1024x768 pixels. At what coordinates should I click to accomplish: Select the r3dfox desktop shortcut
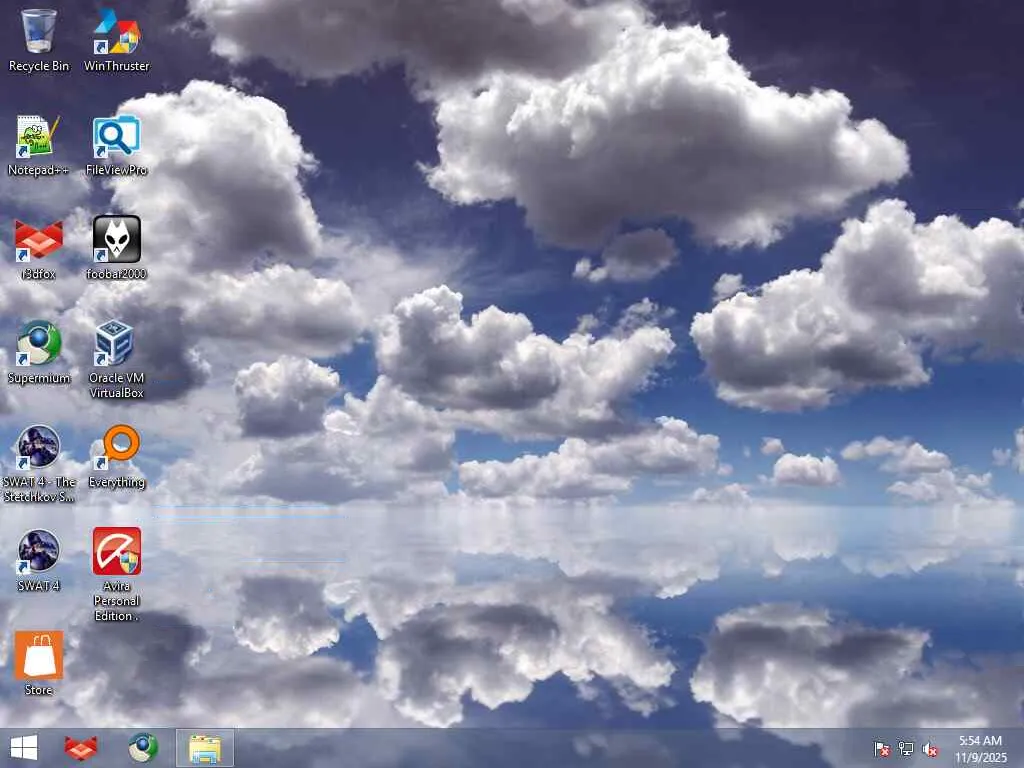[x=39, y=249]
